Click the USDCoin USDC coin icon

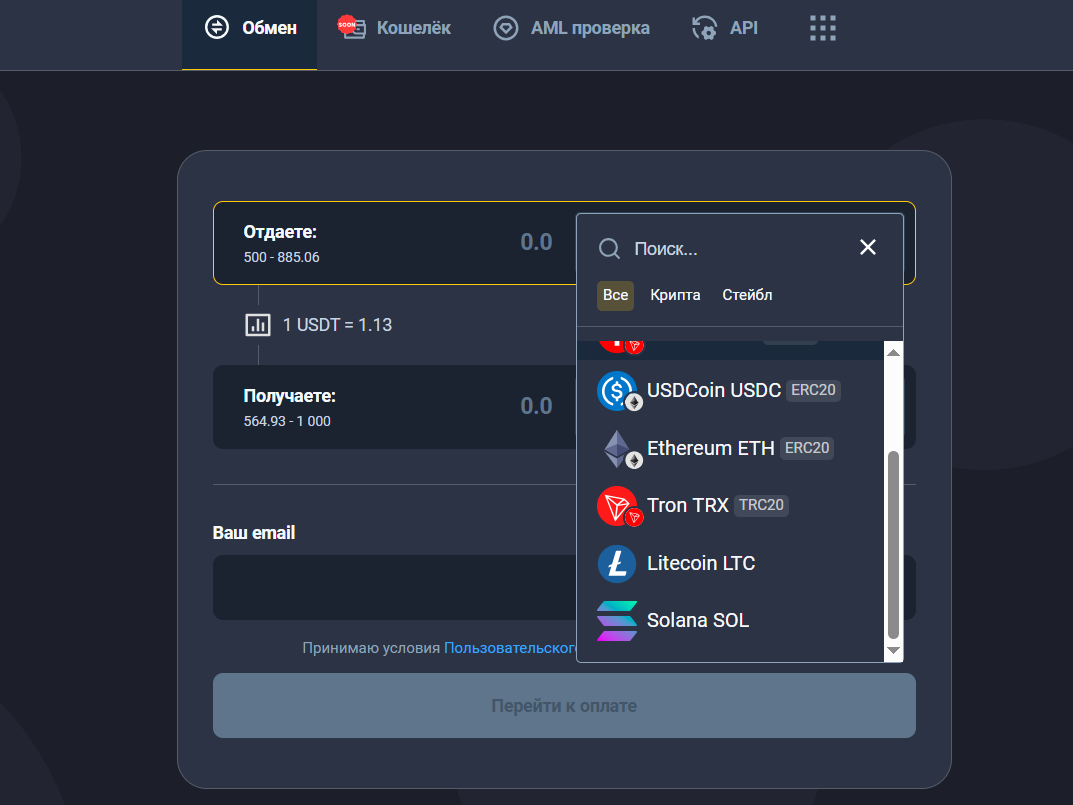point(617,391)
